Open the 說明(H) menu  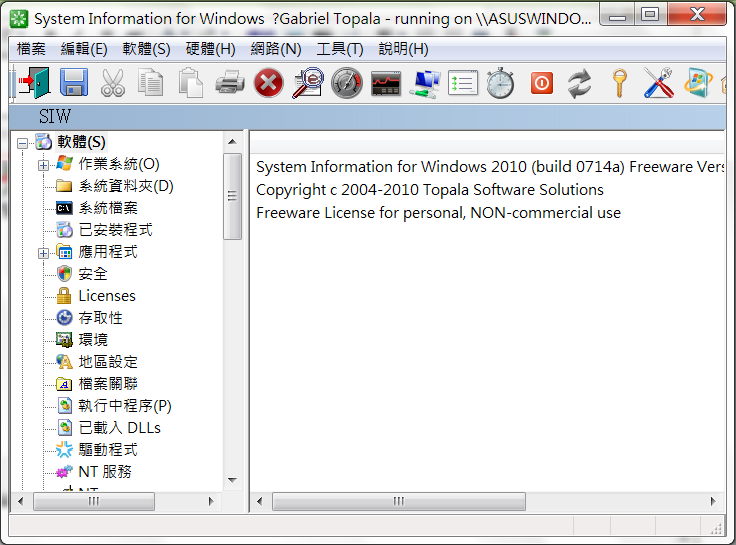point(403,49)
